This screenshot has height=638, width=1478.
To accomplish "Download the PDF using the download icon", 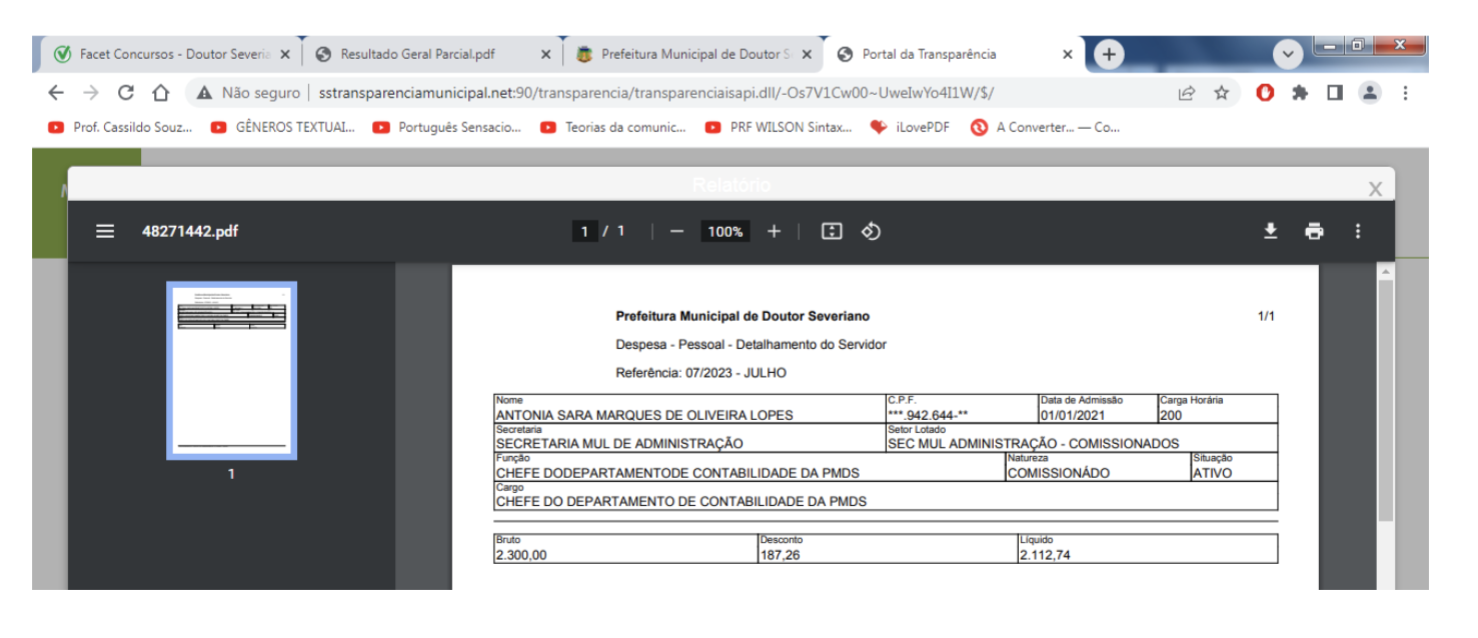I will pyautogui.click(x=1270, y=231).
